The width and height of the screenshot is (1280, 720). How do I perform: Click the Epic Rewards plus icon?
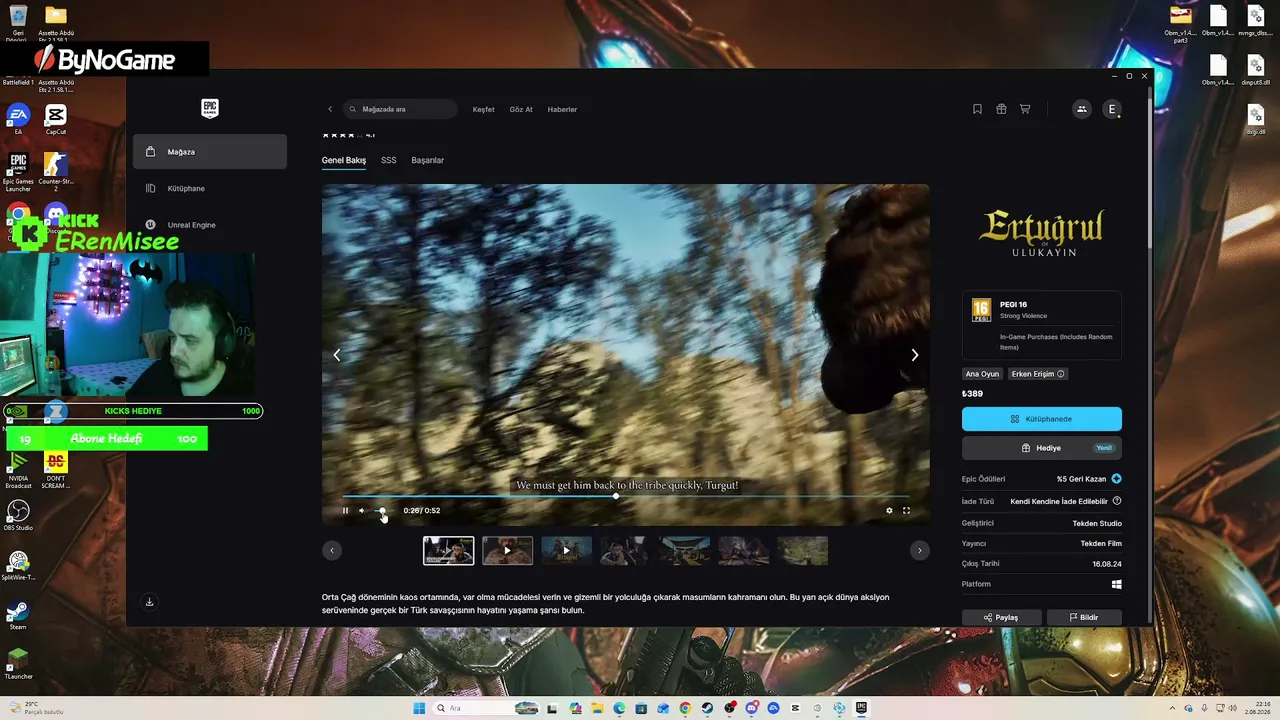(1116, 479)
